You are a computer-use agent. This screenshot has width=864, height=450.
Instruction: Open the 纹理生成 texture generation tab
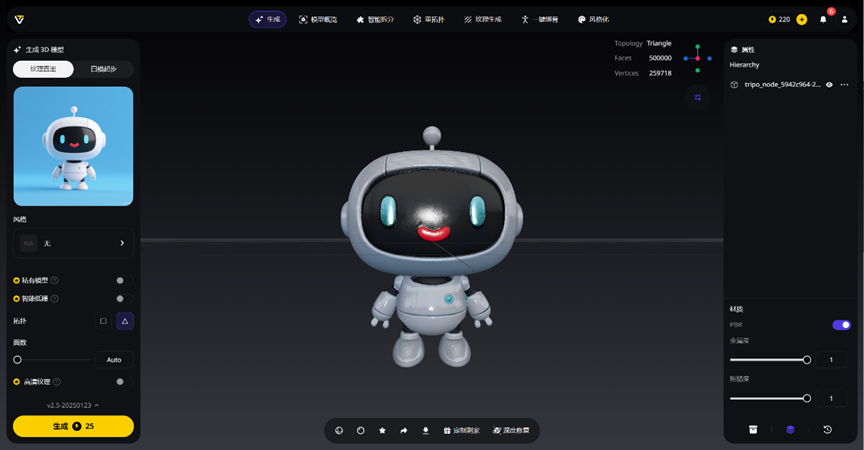coord(483,19)
